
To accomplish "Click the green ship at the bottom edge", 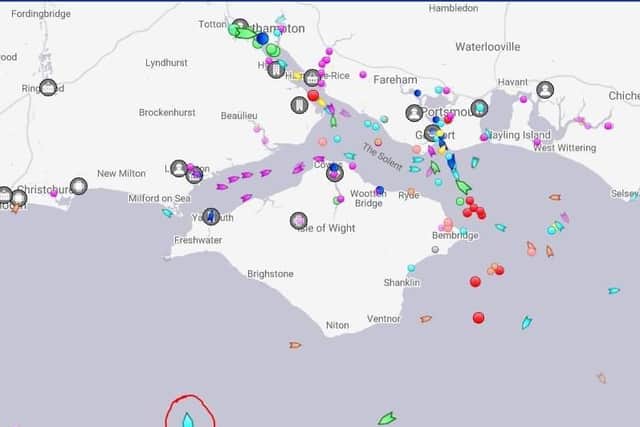I will (386, 419).
